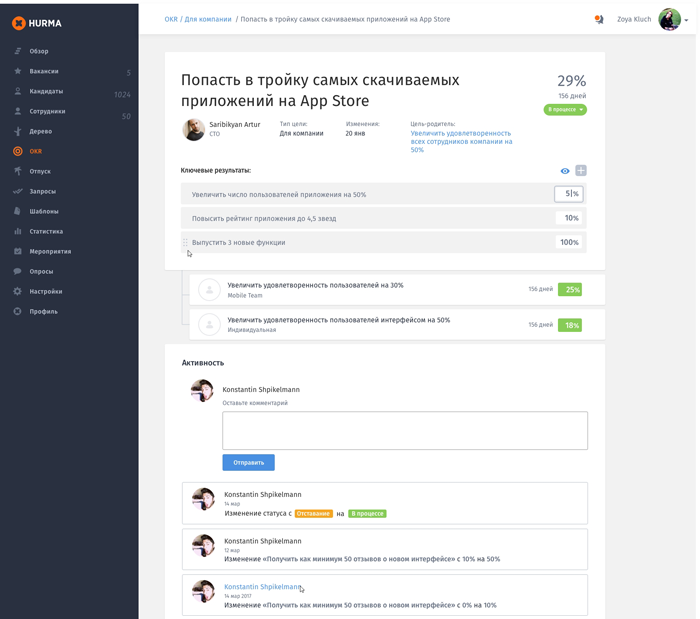700x619 pixels.
Task: Click the Сотрудники person icon
Action: (x=17, y=111)
